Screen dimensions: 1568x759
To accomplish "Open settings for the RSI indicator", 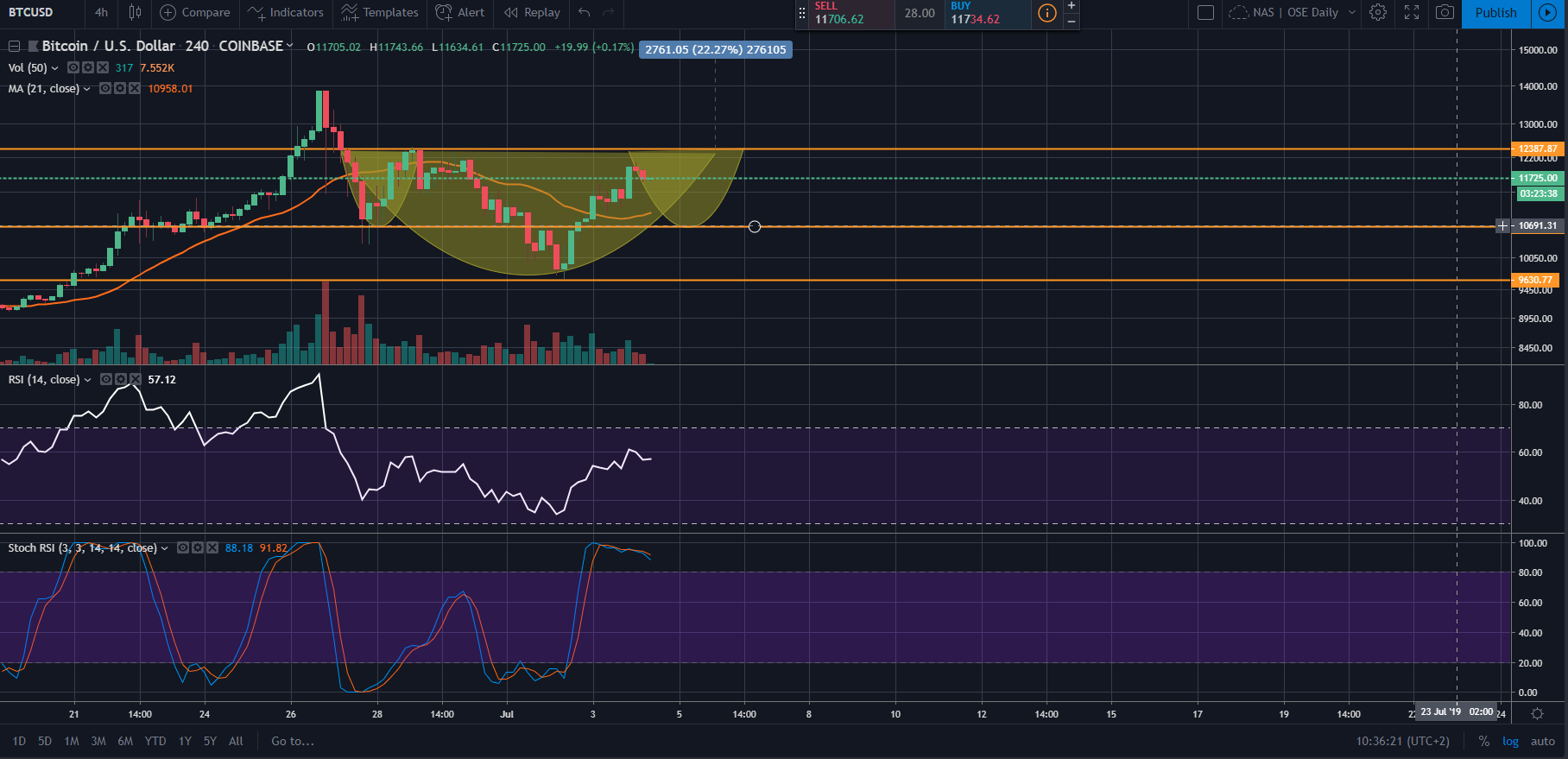I will pyautogui.click(x=121, y=379).
